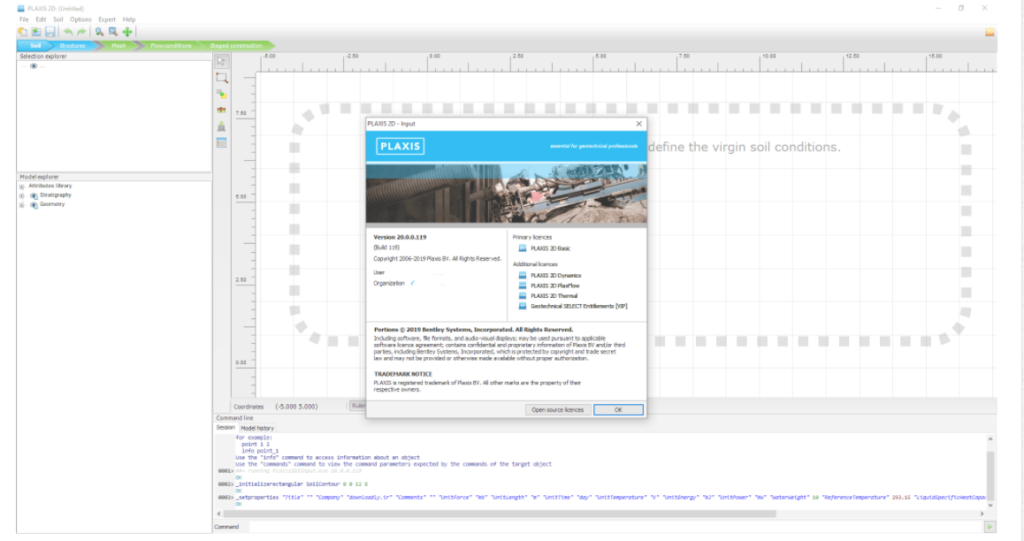
Task: Expand the Geometry tree node
Action: click(x=22, y=205)
